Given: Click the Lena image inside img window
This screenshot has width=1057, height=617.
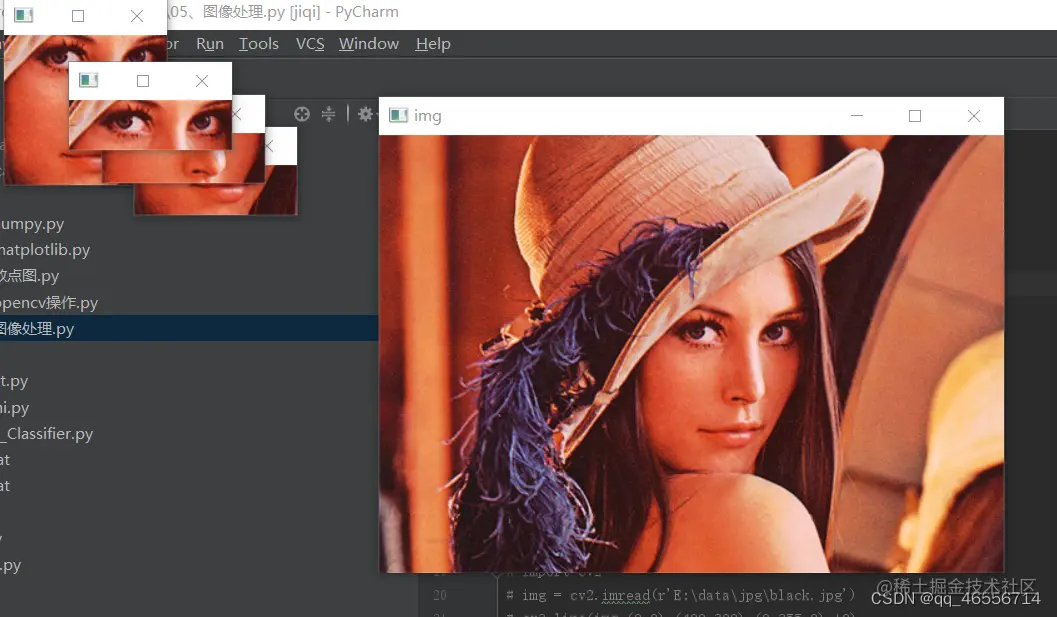Looking at the screenshot, I should pos(691,353).
